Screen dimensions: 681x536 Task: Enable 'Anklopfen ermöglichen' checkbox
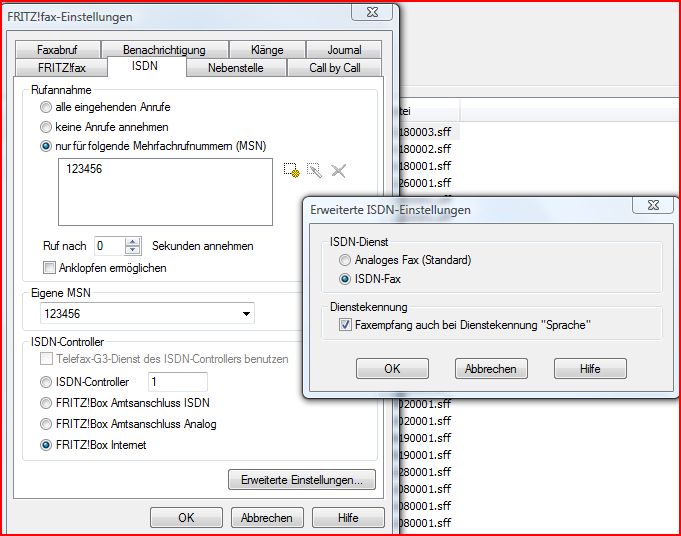(50, 268)
